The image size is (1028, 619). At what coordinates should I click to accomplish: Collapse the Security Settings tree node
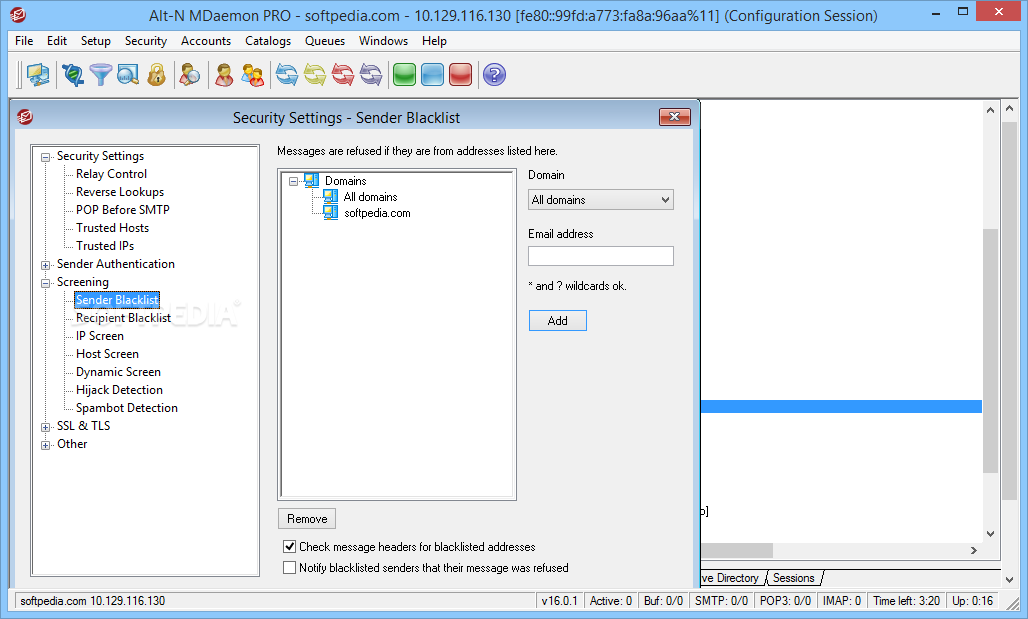pyautogui.click(x=45, y=157)
